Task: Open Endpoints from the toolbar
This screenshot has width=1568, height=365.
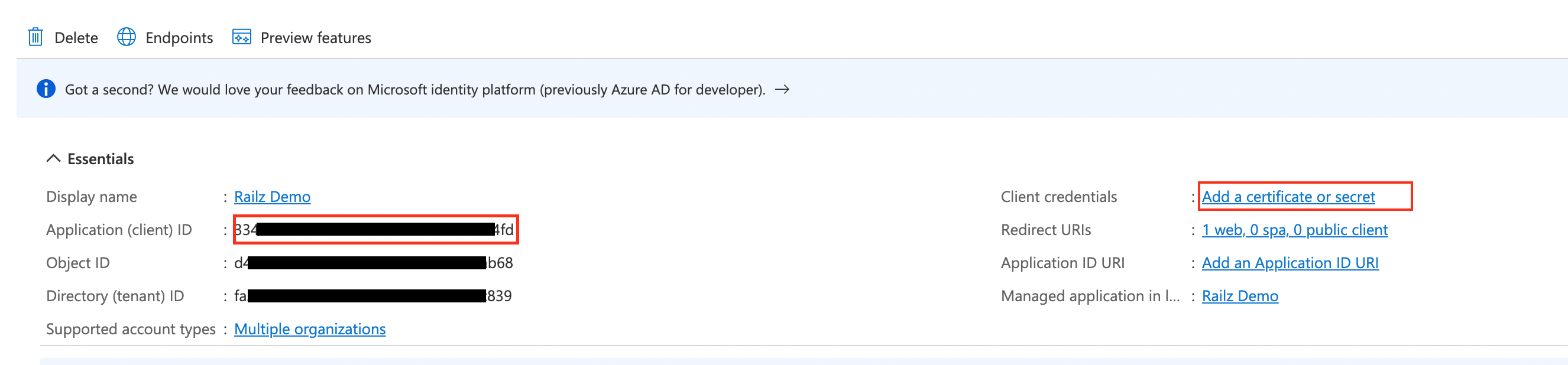Action: [x=179, y=38]
